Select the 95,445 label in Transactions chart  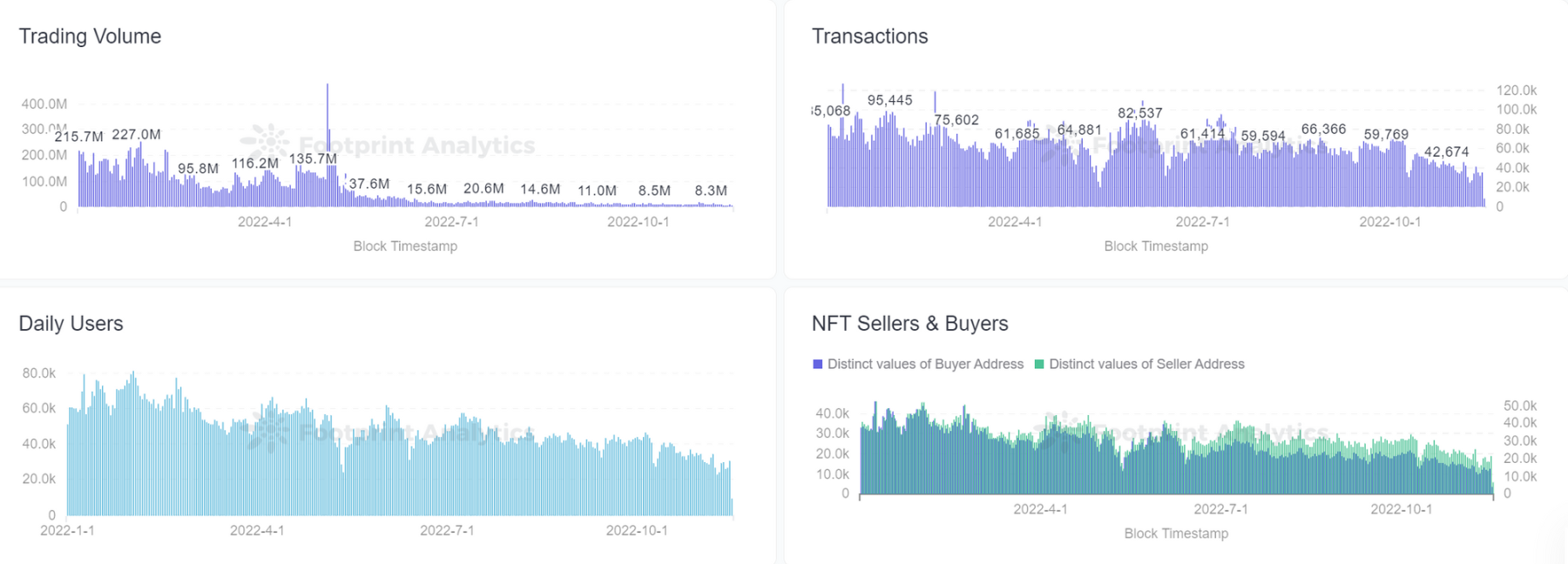(x=889, y=100)
